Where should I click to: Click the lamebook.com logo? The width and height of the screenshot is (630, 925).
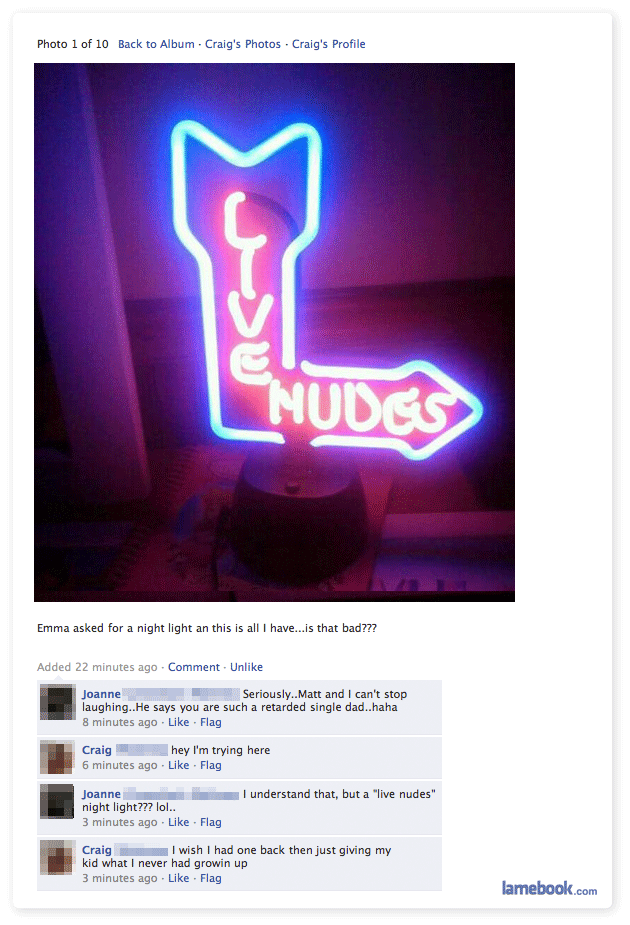click(x=549, y=888)
